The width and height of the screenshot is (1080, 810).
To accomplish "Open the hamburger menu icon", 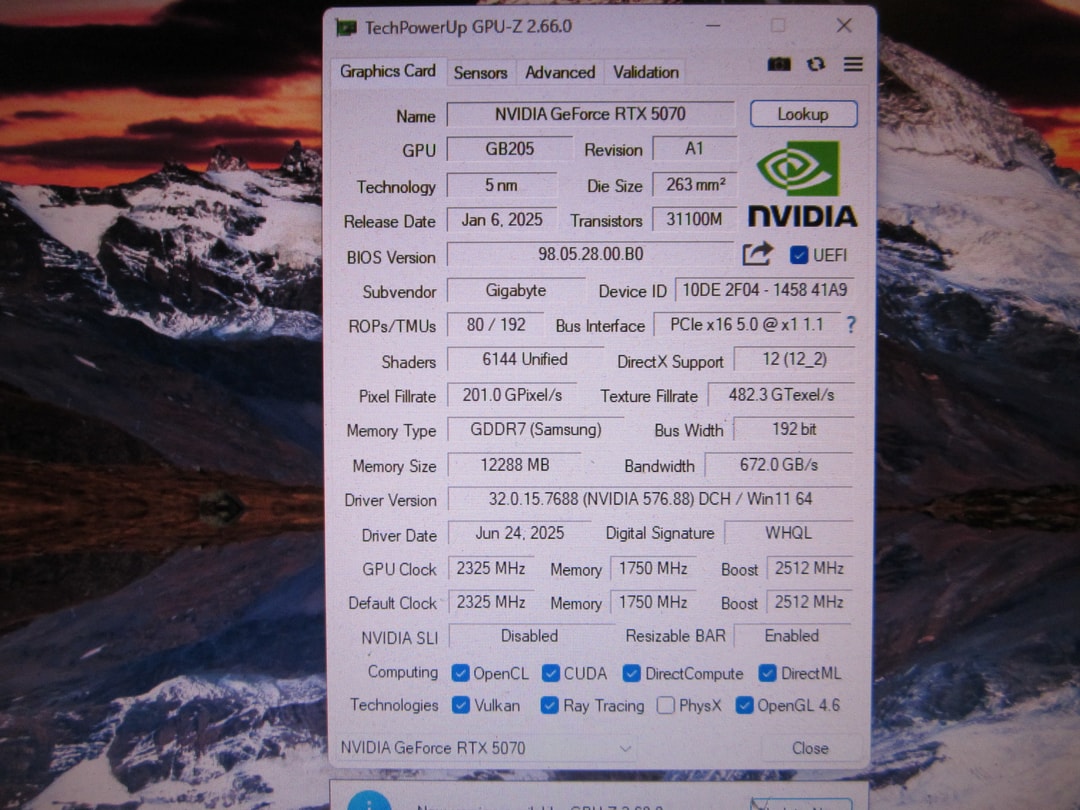I will [853, 64].
